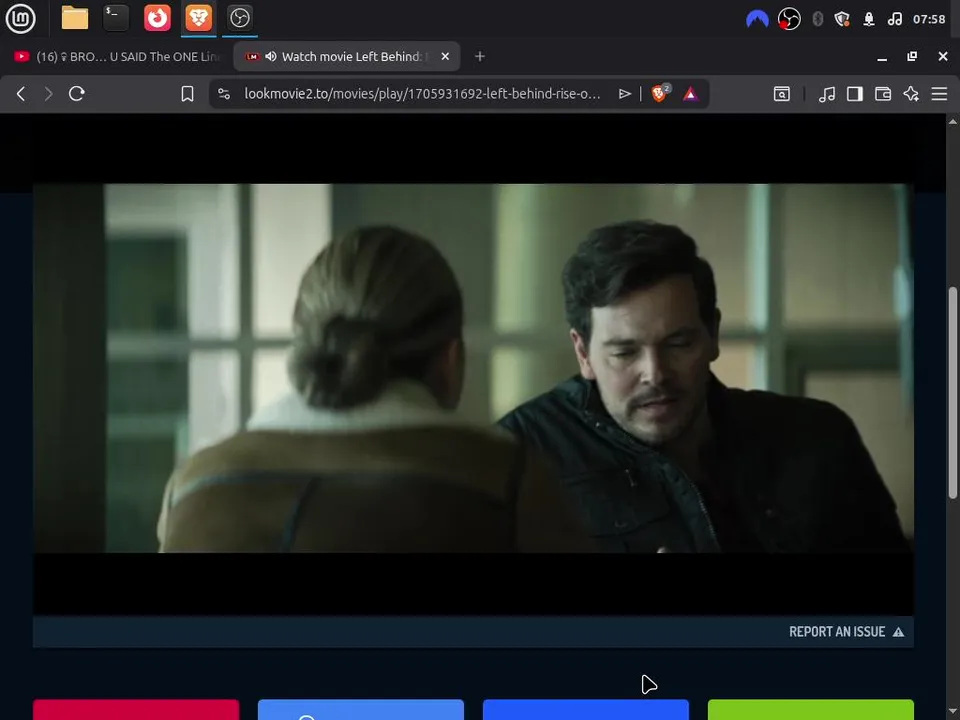Open the calendar from the 07:58 clock
Viewport: 960px width, 720px height.
tap(929, 19)
